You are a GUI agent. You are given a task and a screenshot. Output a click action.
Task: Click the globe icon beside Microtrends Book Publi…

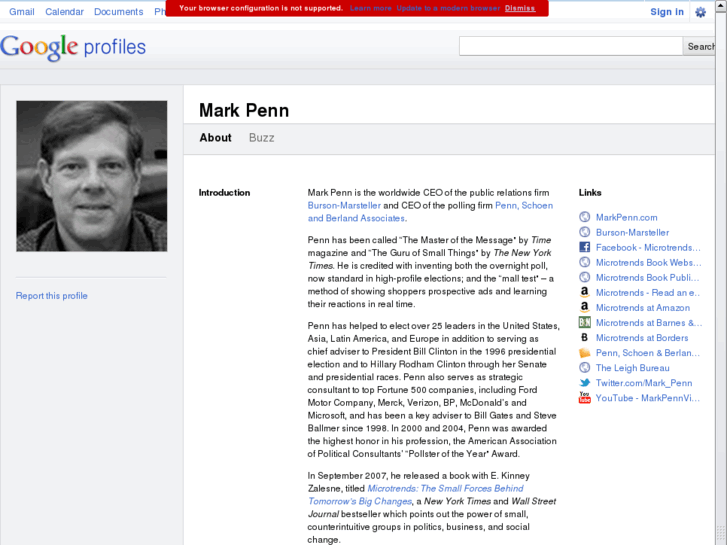585,277
